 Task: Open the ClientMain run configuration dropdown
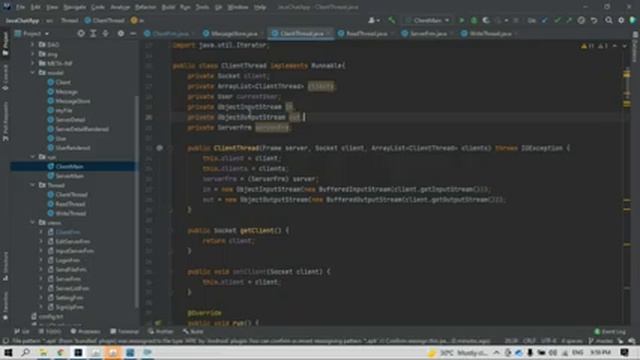pos(427,20)
